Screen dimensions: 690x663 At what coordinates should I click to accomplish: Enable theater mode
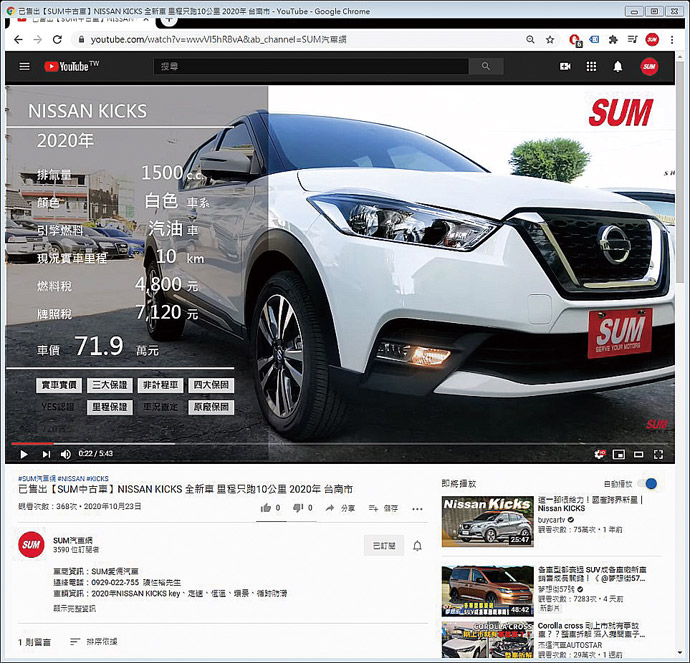pos(638,454)
